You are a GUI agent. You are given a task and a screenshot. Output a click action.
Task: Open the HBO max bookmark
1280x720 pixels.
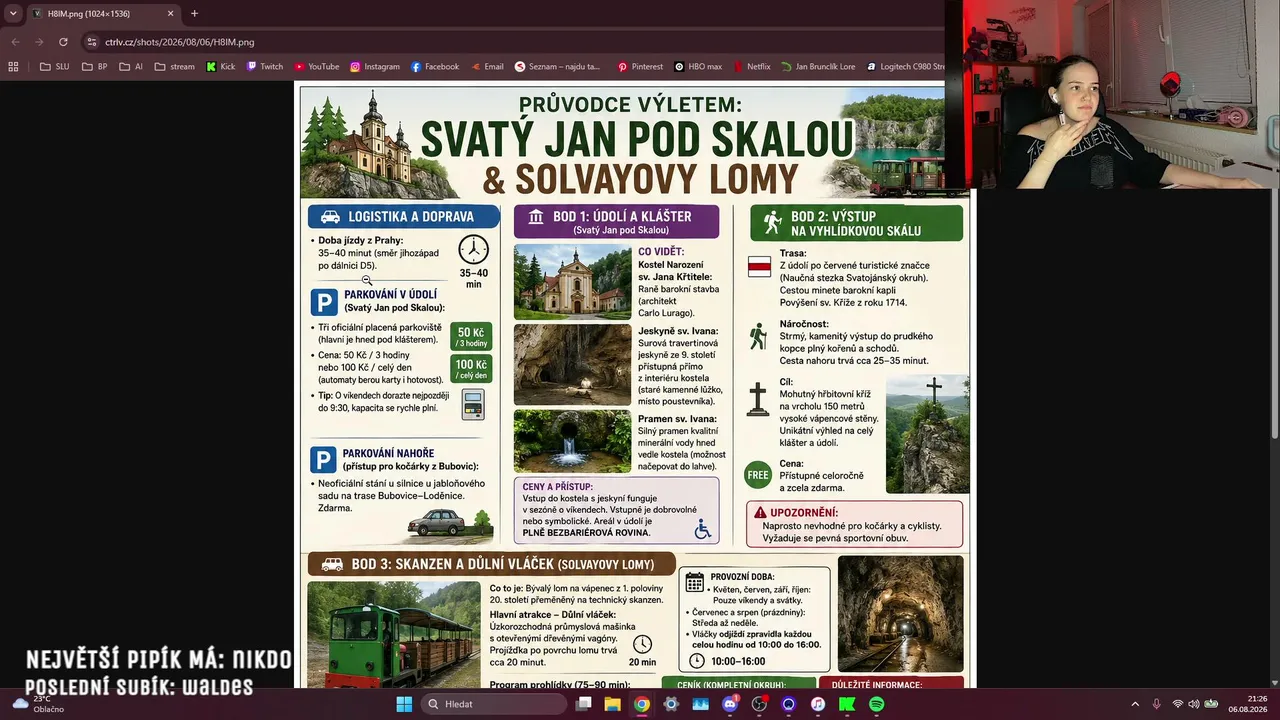coord(698,67)
